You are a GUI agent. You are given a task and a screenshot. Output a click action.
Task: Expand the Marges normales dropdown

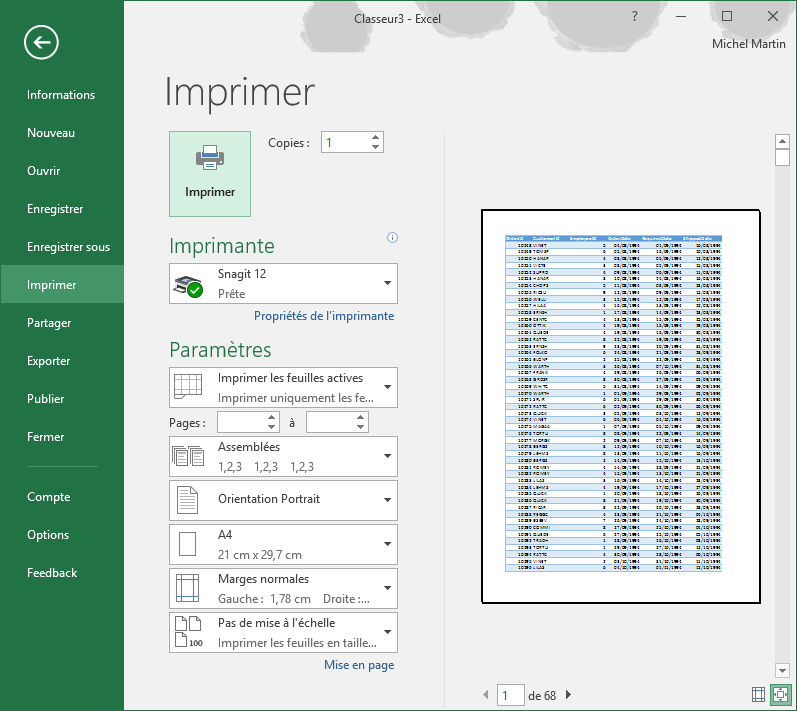pos(284,588)
